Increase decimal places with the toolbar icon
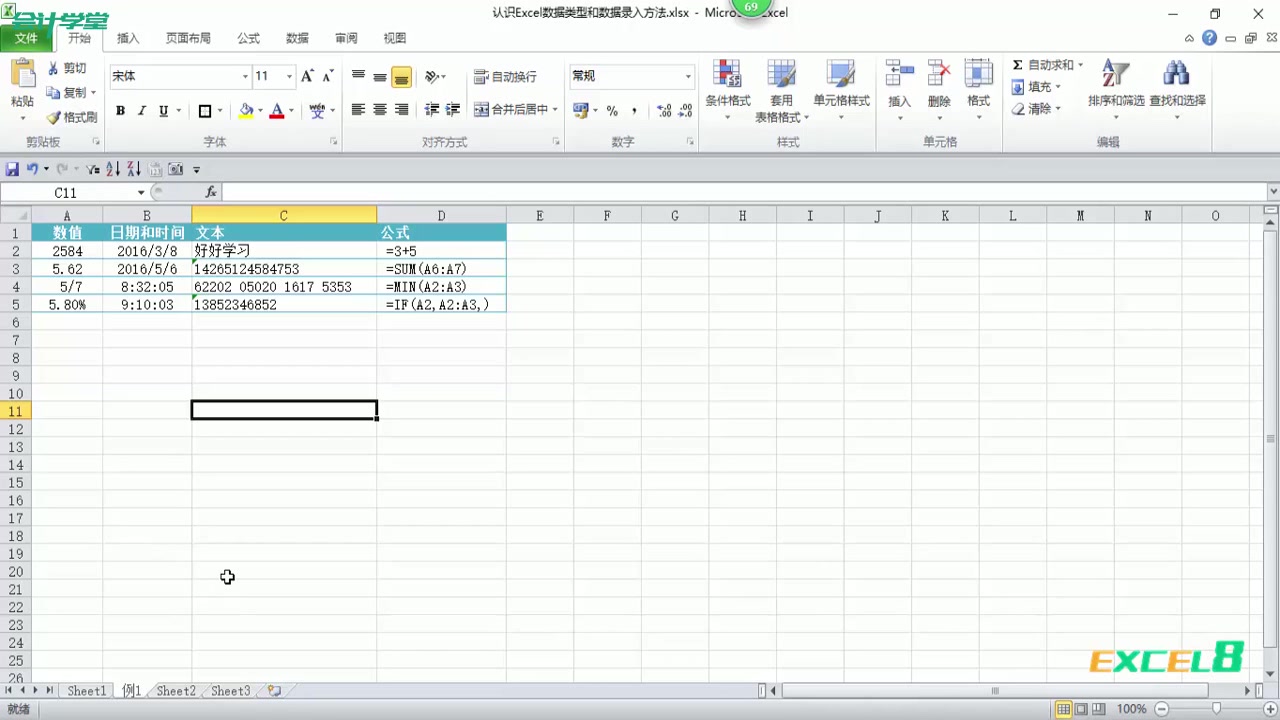The image size is (1280, 720). tap(662, 110)
